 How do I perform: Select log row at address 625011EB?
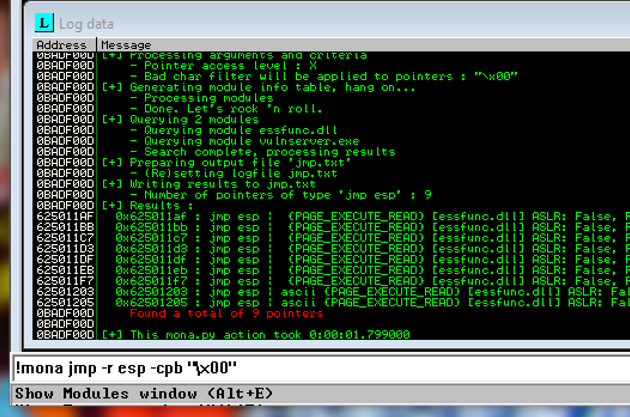65,270
